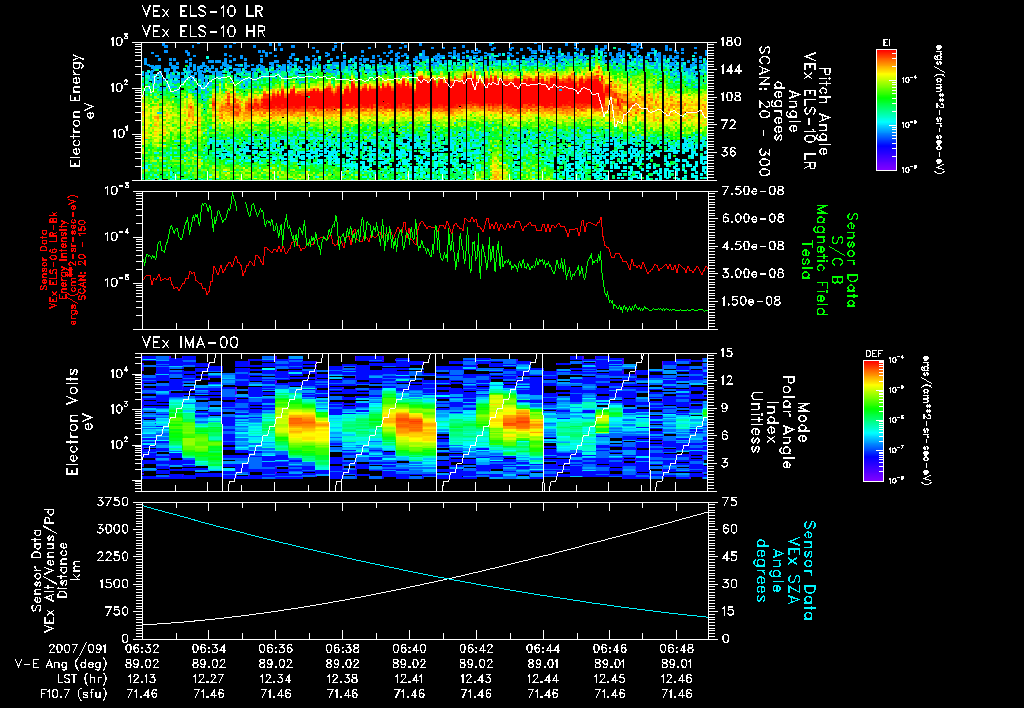Click the altitude axis tick "2250"
This screenshot has width=1024, height=708.
pyautogui.click(x=113, y=556)
